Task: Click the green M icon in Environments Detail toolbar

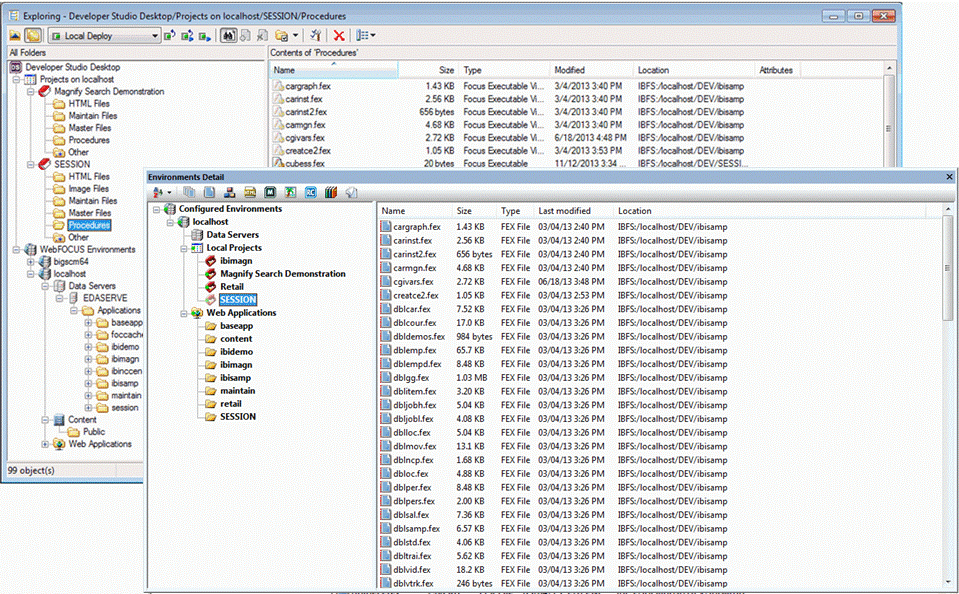Action: (270, 193)
